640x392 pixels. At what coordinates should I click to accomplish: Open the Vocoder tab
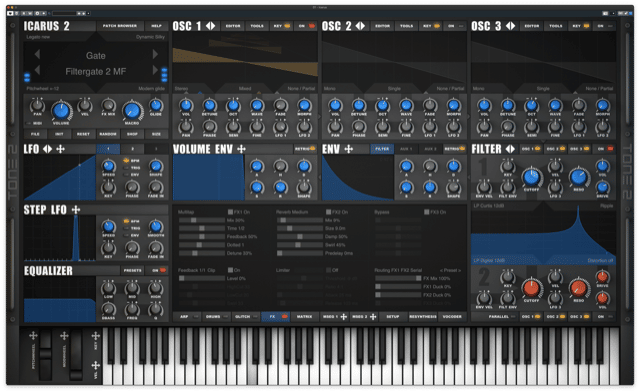point(452,317)
